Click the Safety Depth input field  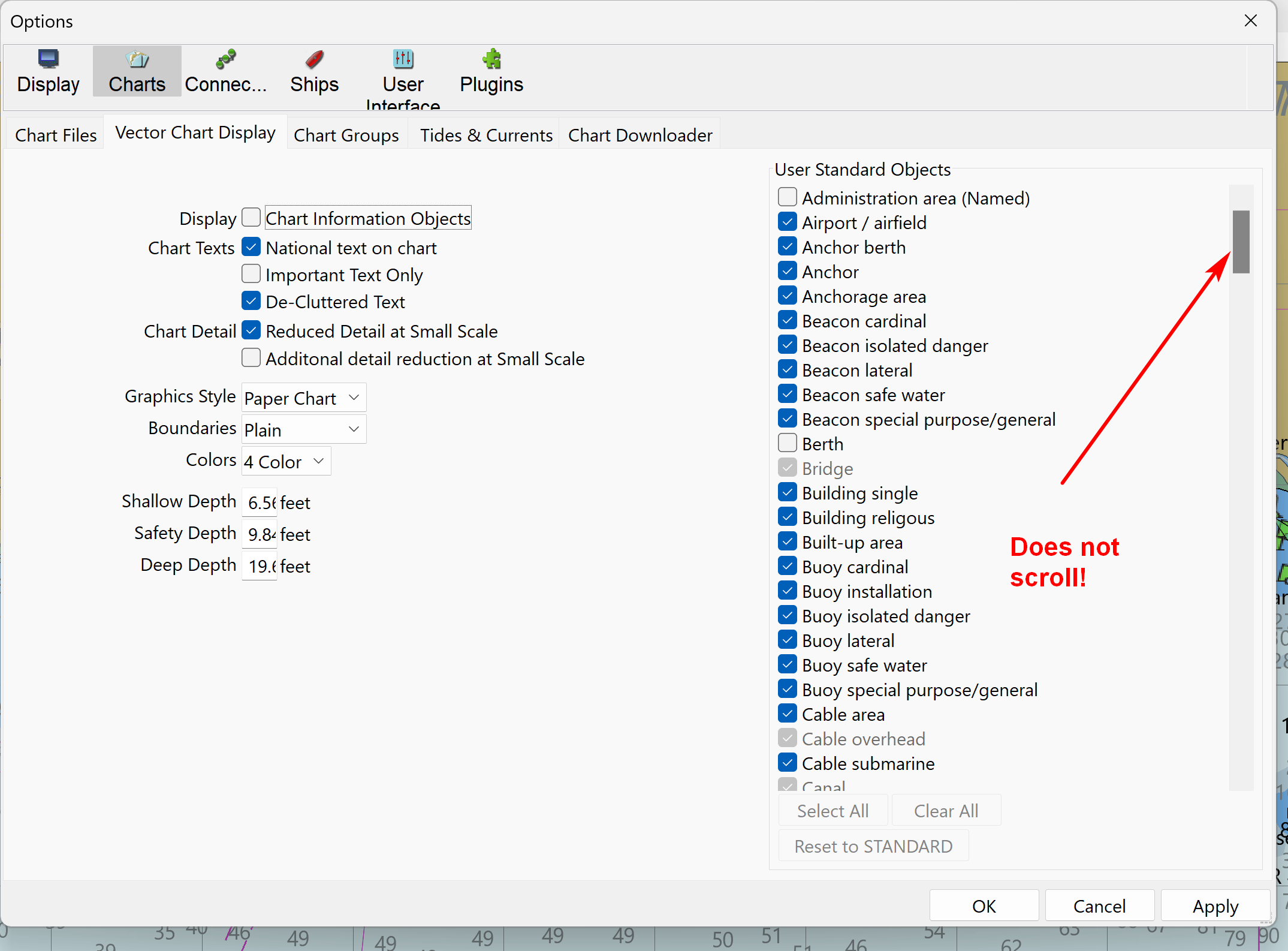[260, 534]
